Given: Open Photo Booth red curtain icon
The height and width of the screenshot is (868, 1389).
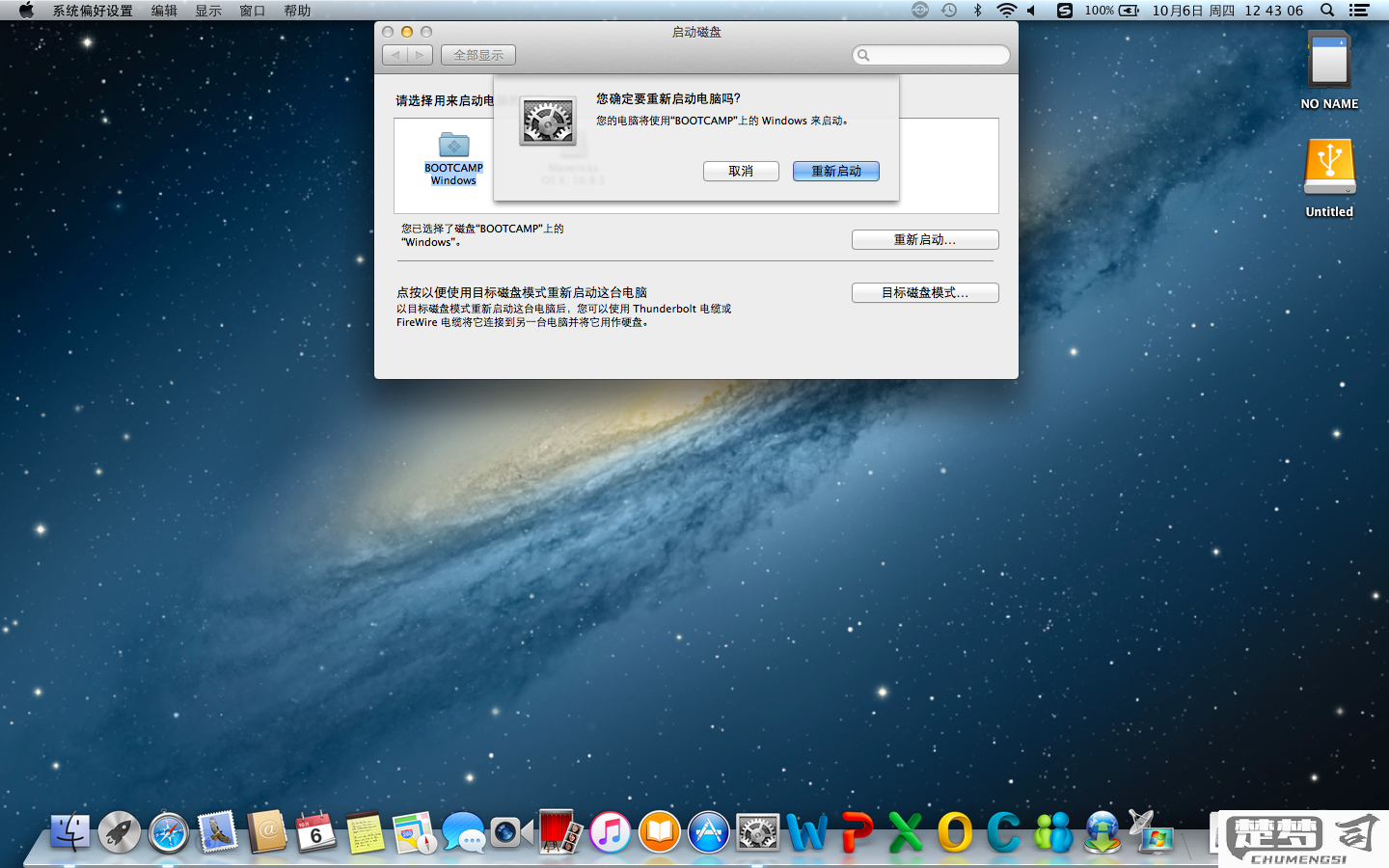Looking at the screenshot, I should pyautogui.click(x=560, y=831).
